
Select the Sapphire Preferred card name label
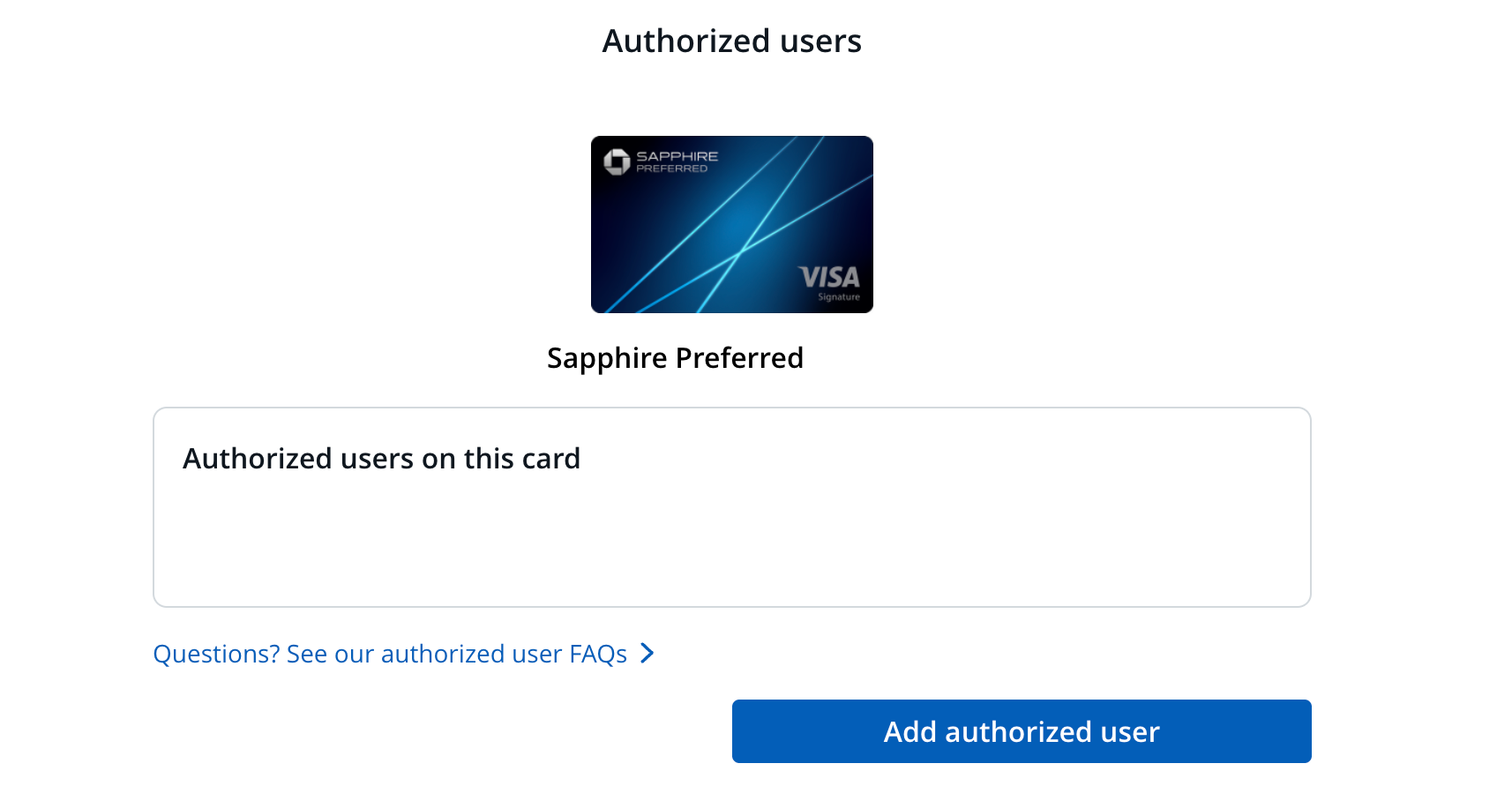point(675,358)
